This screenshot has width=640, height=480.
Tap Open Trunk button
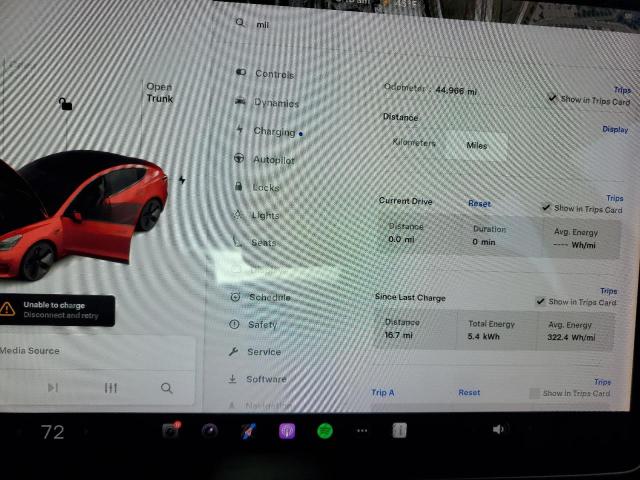pyautogui.click(x=160, y=93)
